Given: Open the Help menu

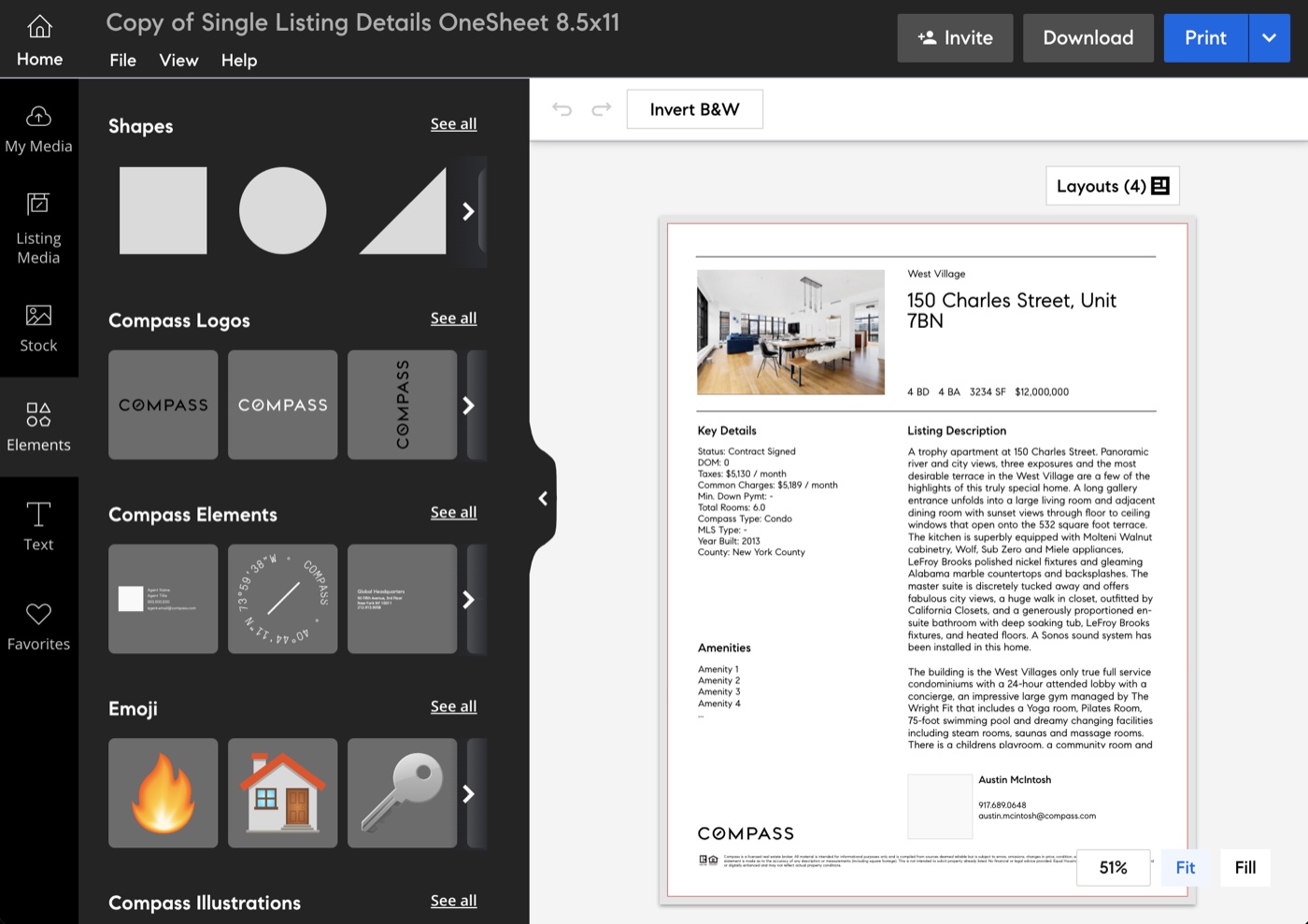Looking at the screenshot, I should (239, 60).
